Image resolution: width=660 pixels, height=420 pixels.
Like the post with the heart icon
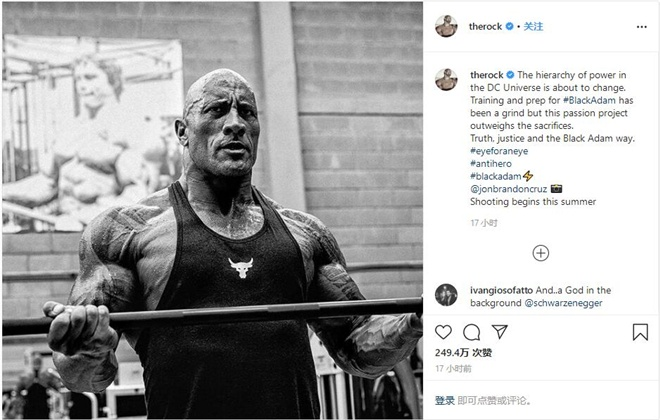pos(443,332)
